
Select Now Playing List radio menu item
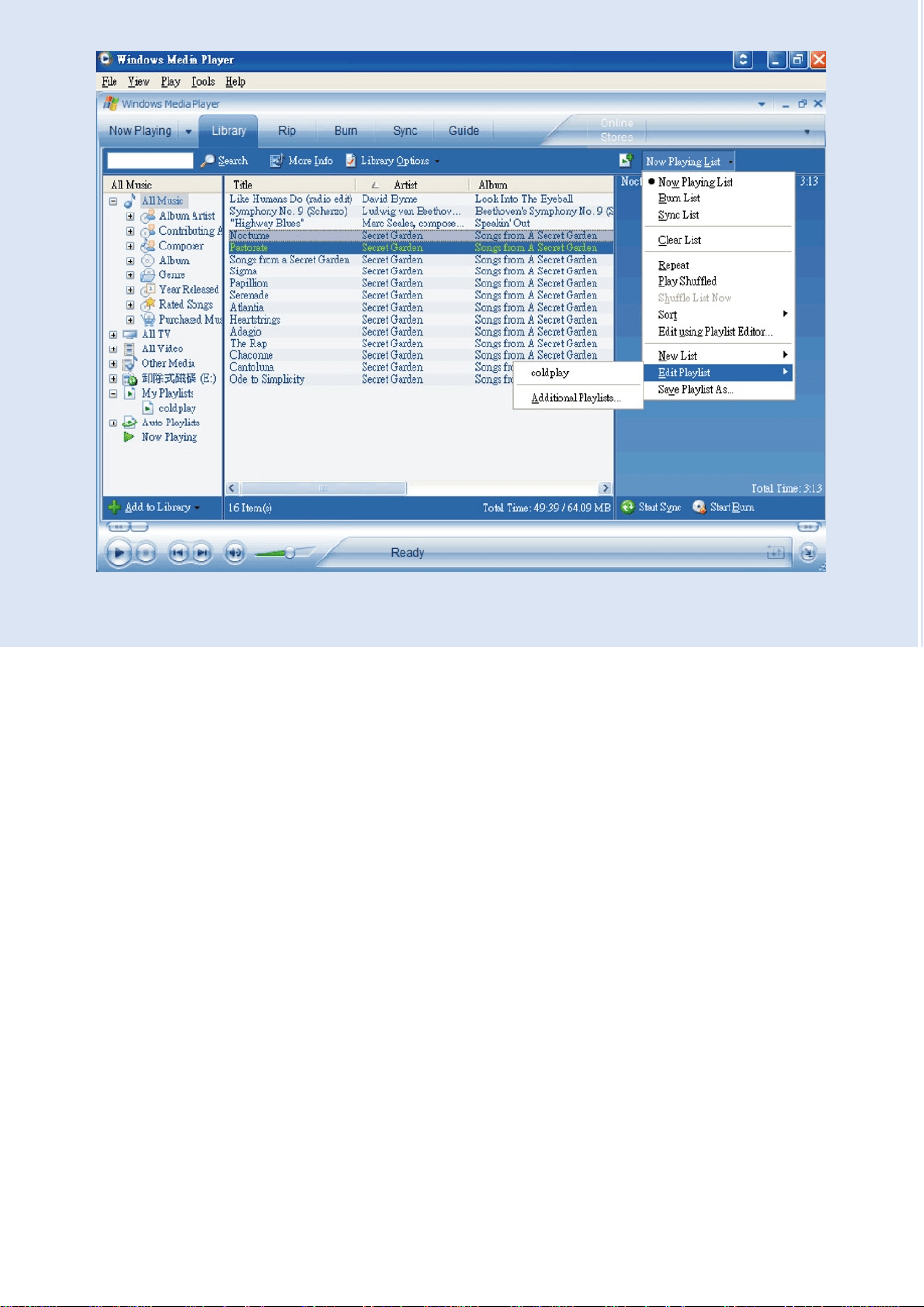coord(718,182)
